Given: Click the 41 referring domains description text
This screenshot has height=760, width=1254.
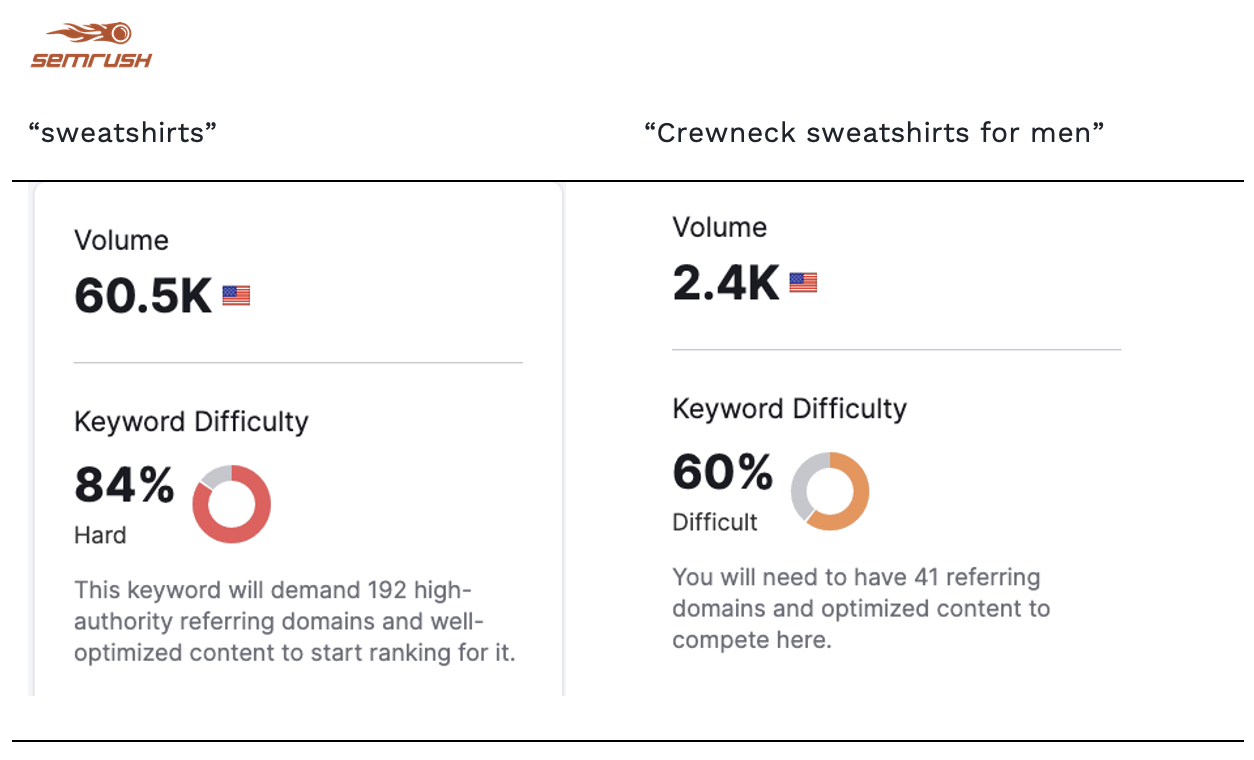Looking at the screenshot, I should (860, 608).
